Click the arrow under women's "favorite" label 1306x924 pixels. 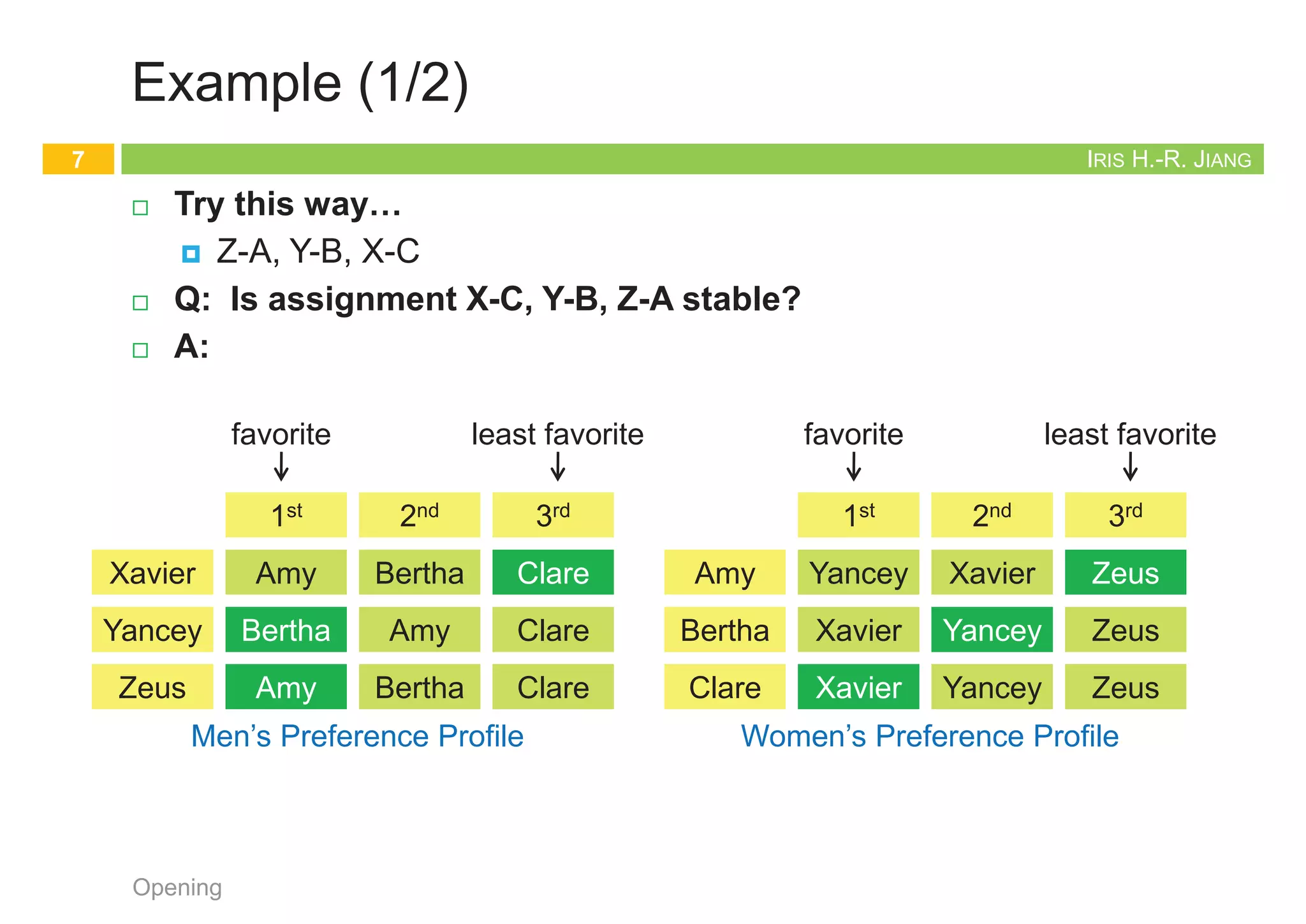click(x=854, y=466)
